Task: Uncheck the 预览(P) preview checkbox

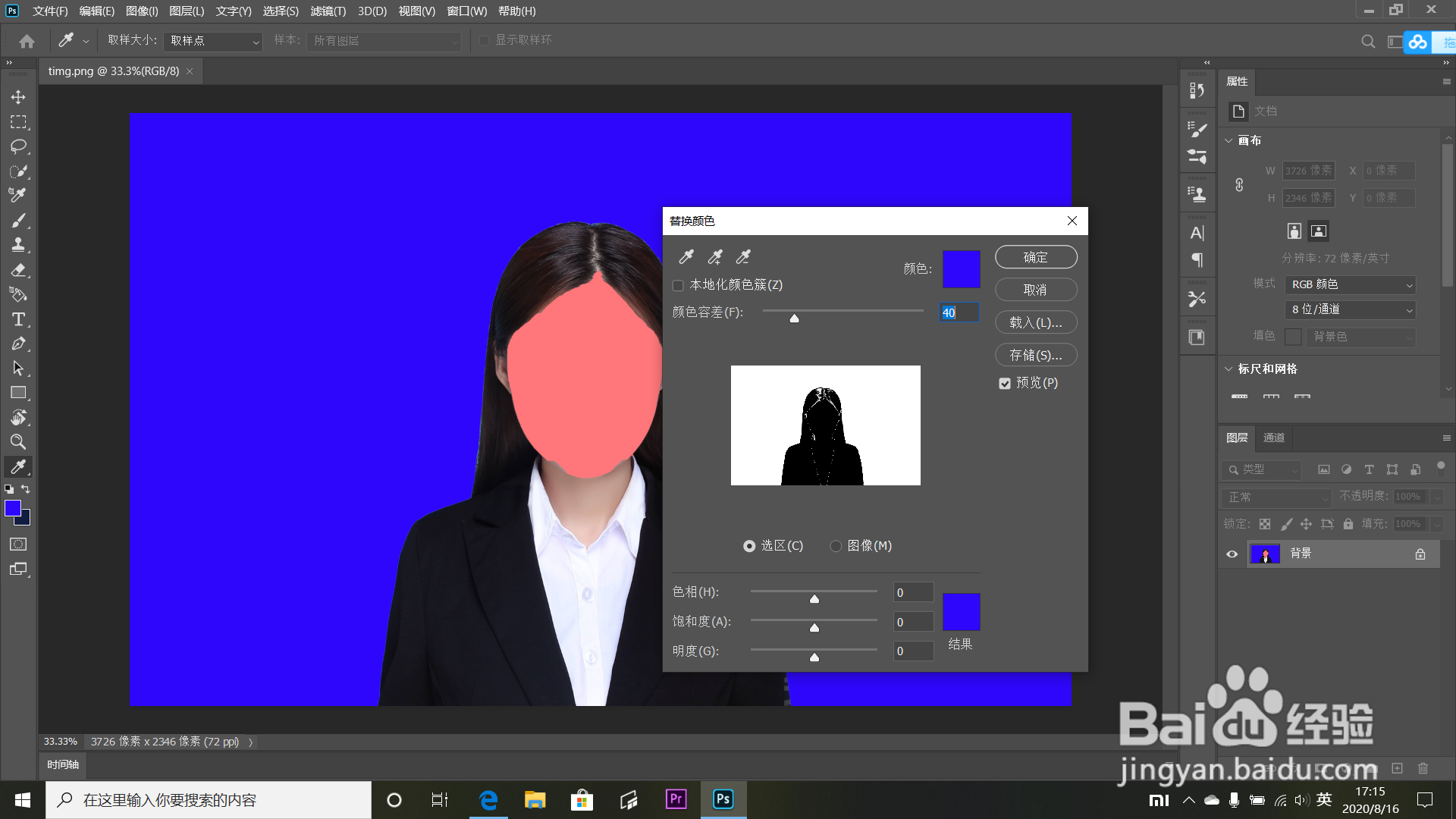Action: pos(1005,384)
